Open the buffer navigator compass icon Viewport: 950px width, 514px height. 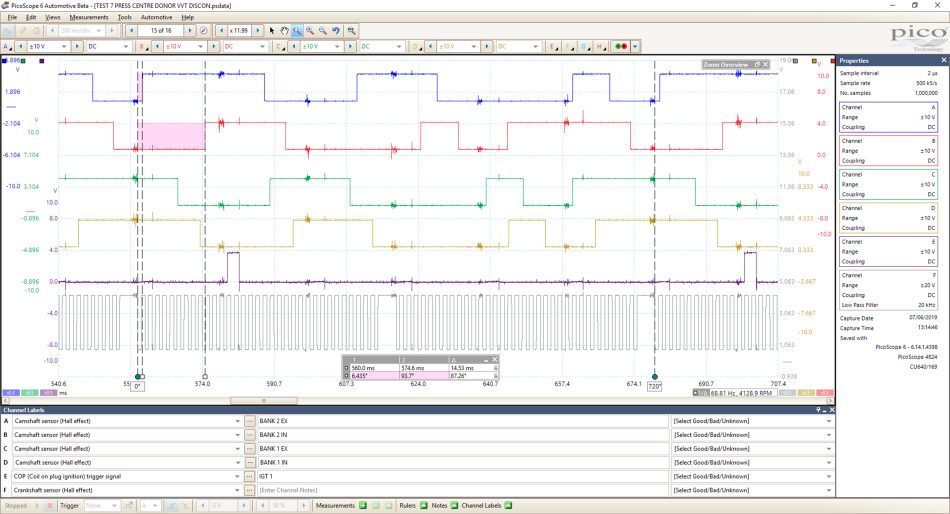pyautogui.click(x=204, y=30)
